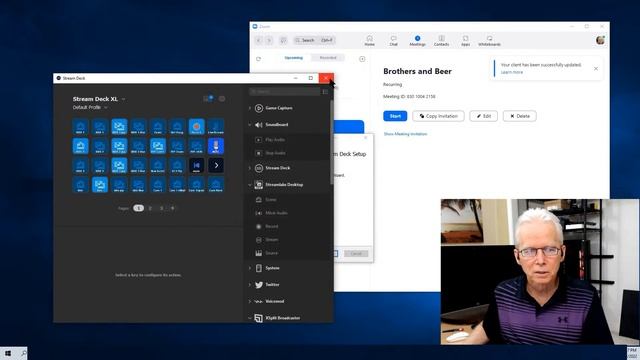
Task: Go to Zoom Meetings tab
Action: tap(418, 40)
